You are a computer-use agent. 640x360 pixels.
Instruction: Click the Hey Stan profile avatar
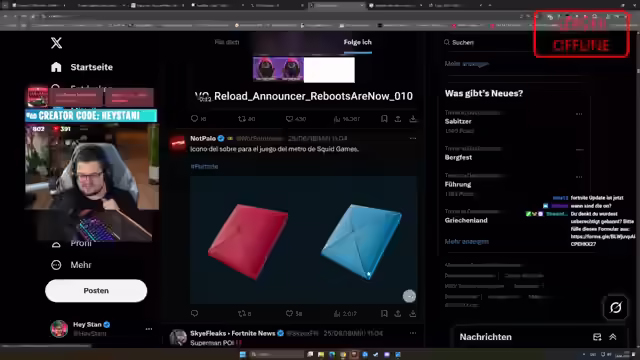(59, 329)
